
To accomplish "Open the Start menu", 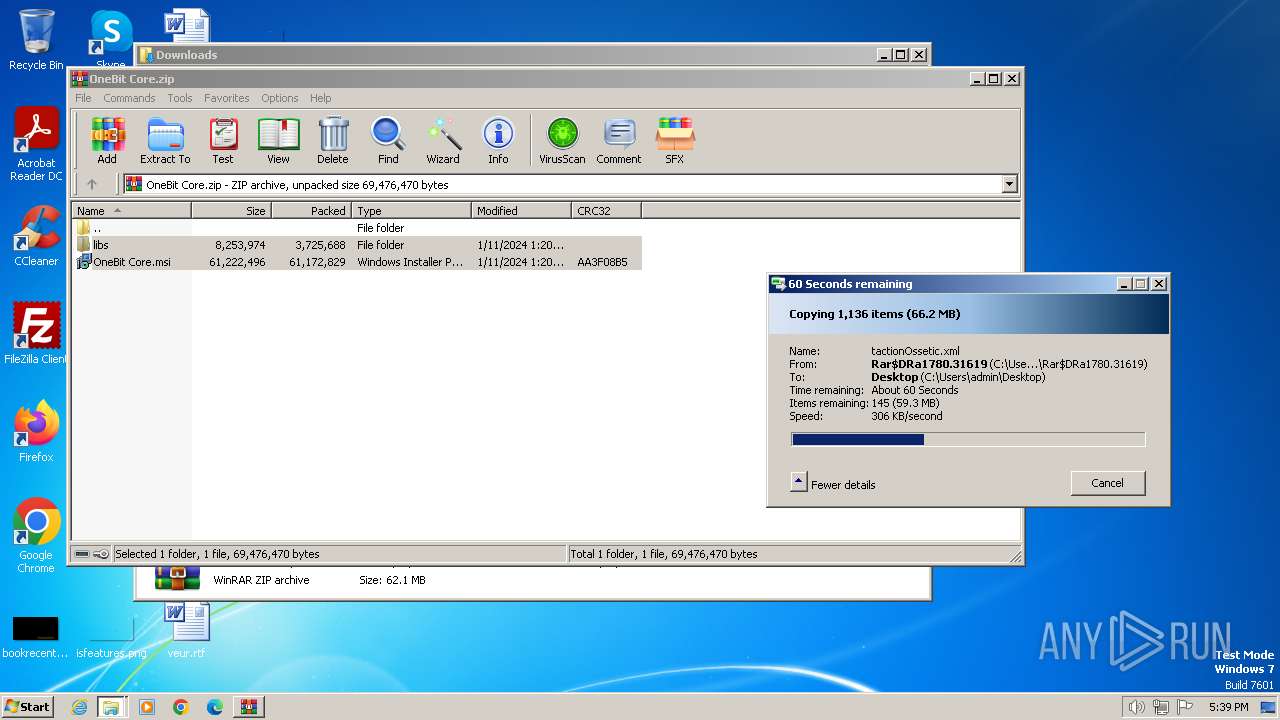I will [27, 706].
